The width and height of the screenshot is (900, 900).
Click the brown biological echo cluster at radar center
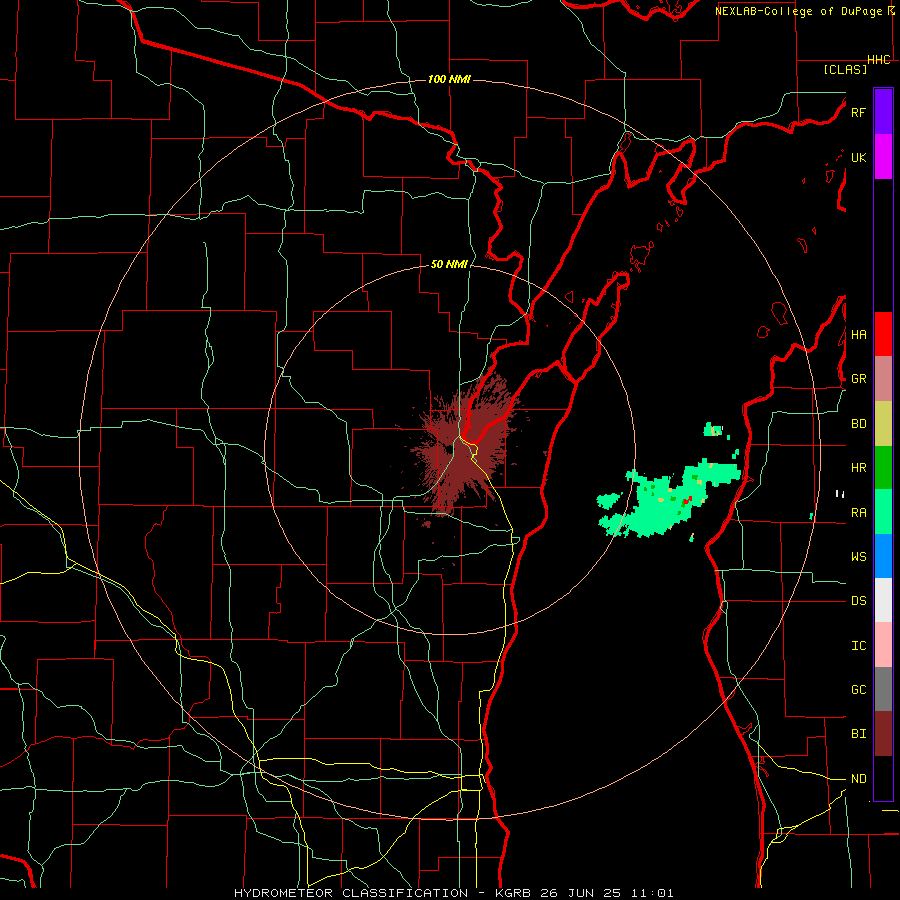pyautogui.click(x=465, y=448)
